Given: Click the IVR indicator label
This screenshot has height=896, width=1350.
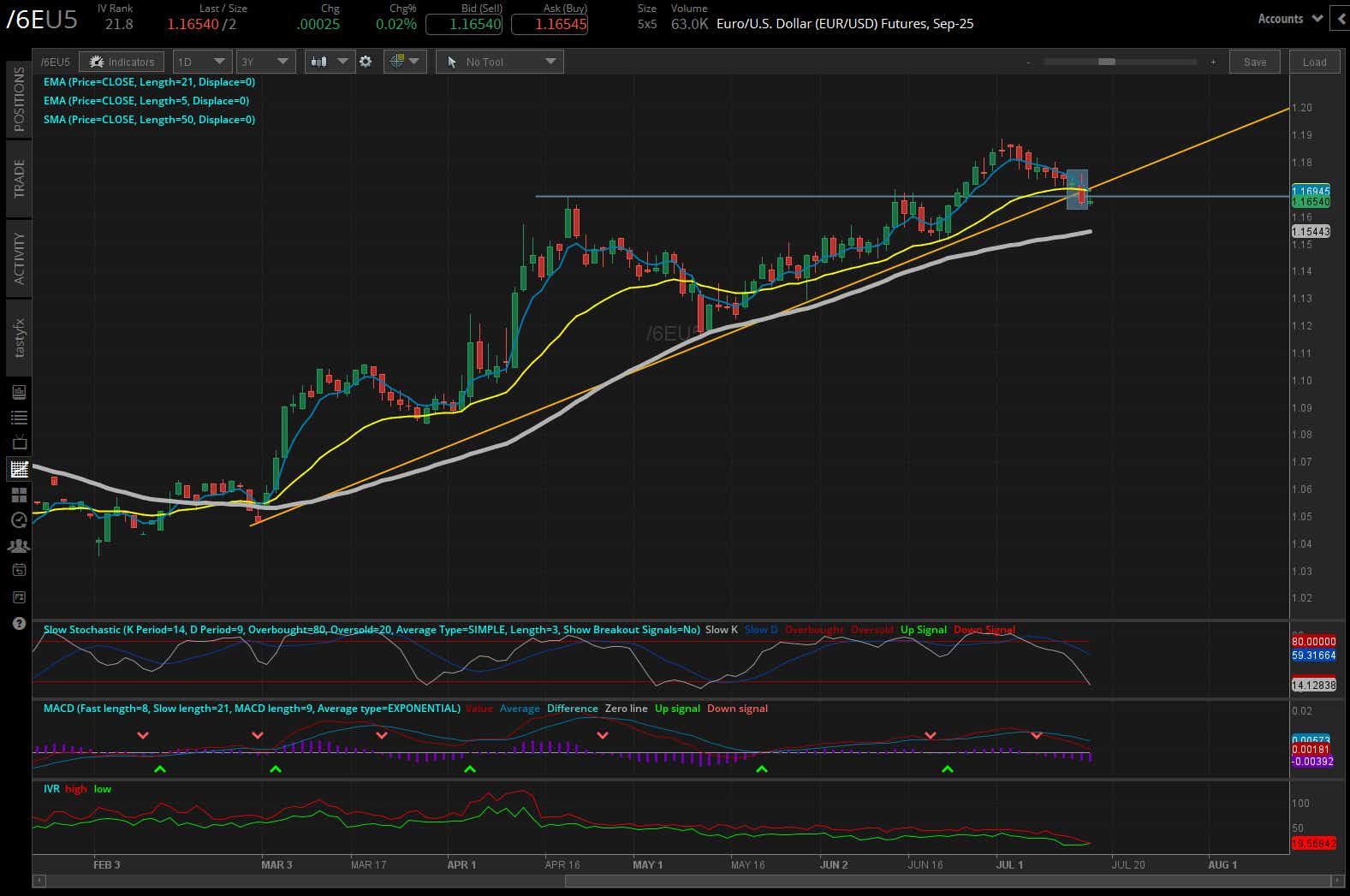Looking at the screenshot, I should pos(51,789).
